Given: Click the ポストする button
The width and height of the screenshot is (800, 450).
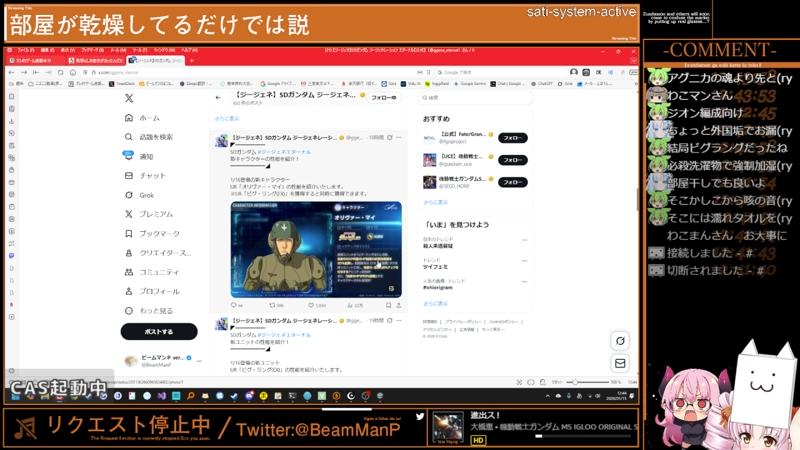Looking at the screenshot, I should click(x=159, y=332).
